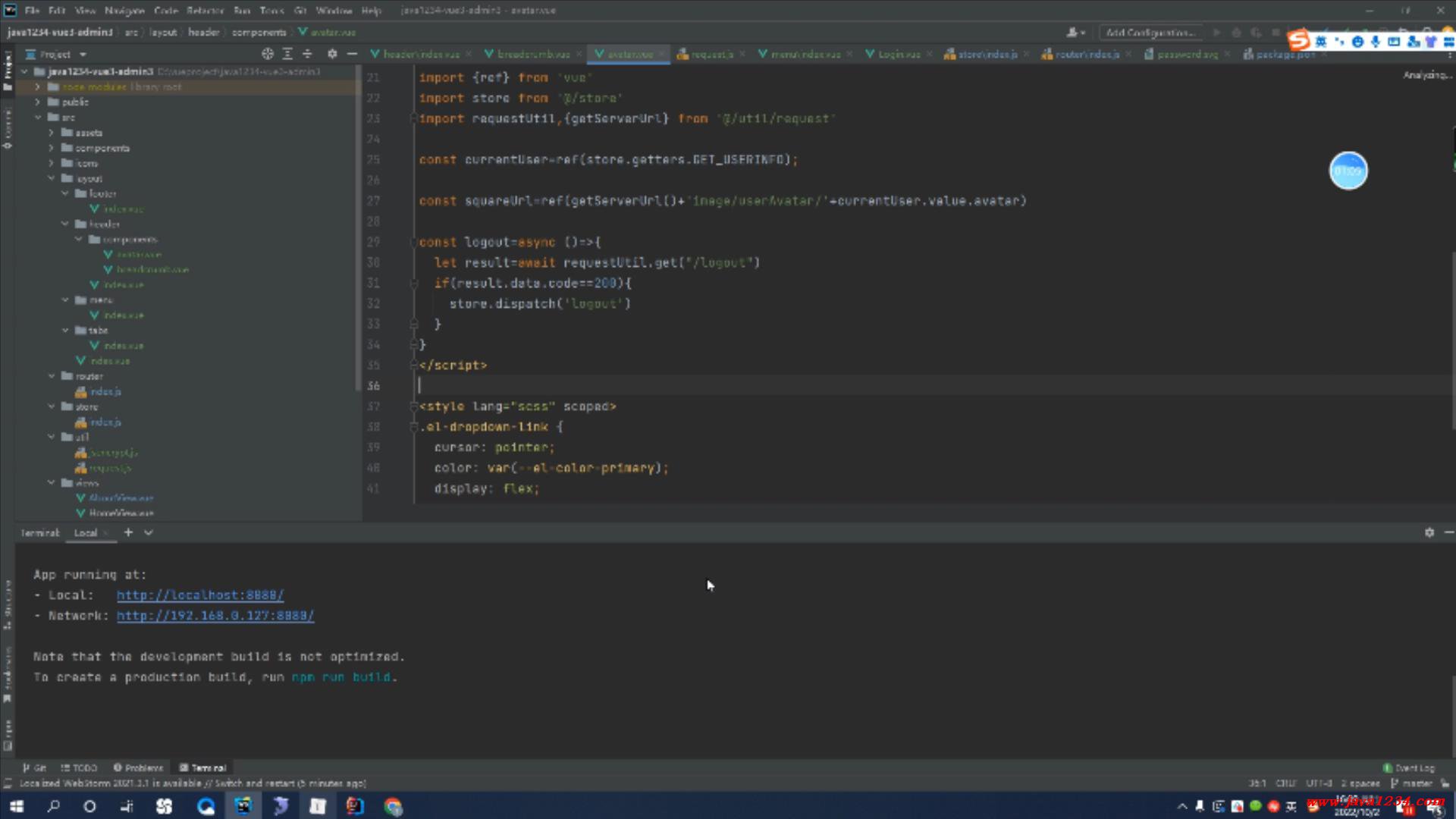Open the Event Log in status bar
1456x819 pixels.
coord(1408,767)
